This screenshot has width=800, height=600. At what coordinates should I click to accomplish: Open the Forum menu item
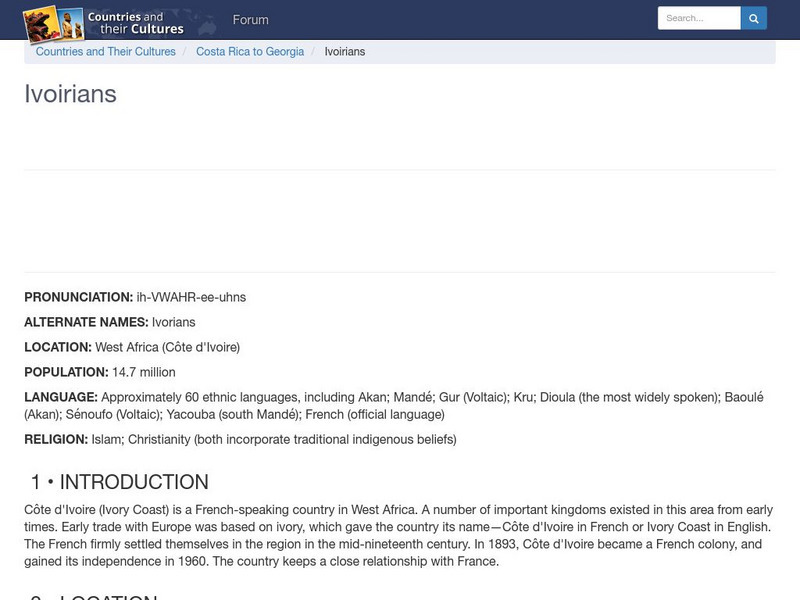tap(251, 19)
